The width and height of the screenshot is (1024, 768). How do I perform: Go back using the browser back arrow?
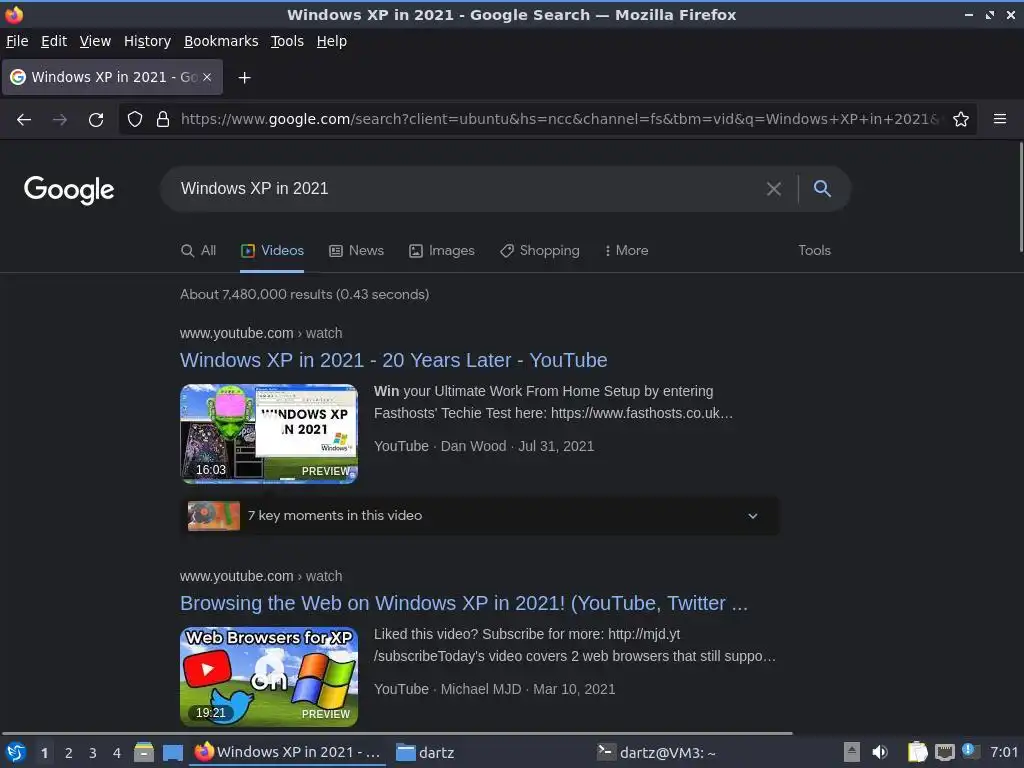[x=24, y=120]
